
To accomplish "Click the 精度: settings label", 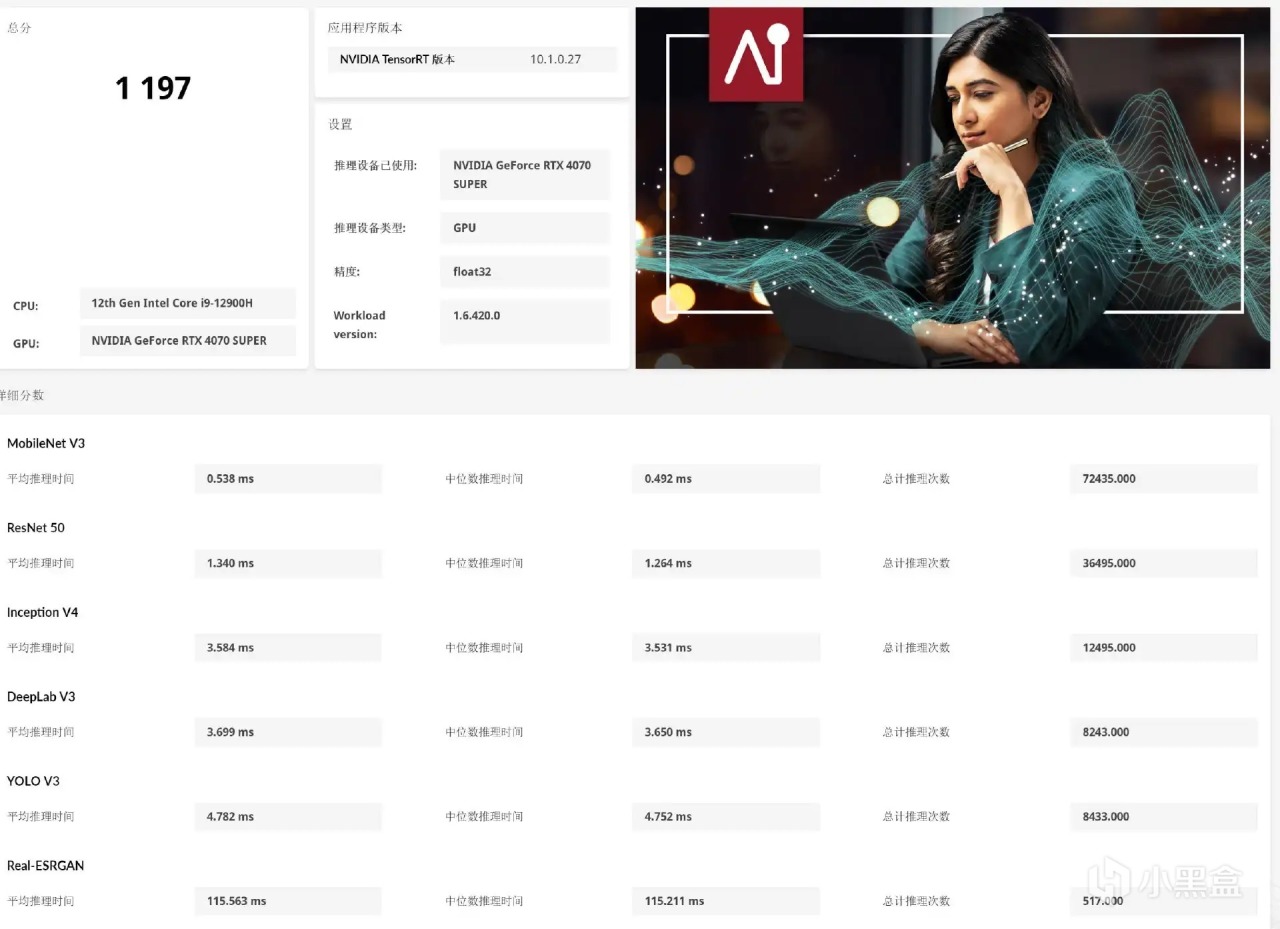I will (x=347, y=271).
